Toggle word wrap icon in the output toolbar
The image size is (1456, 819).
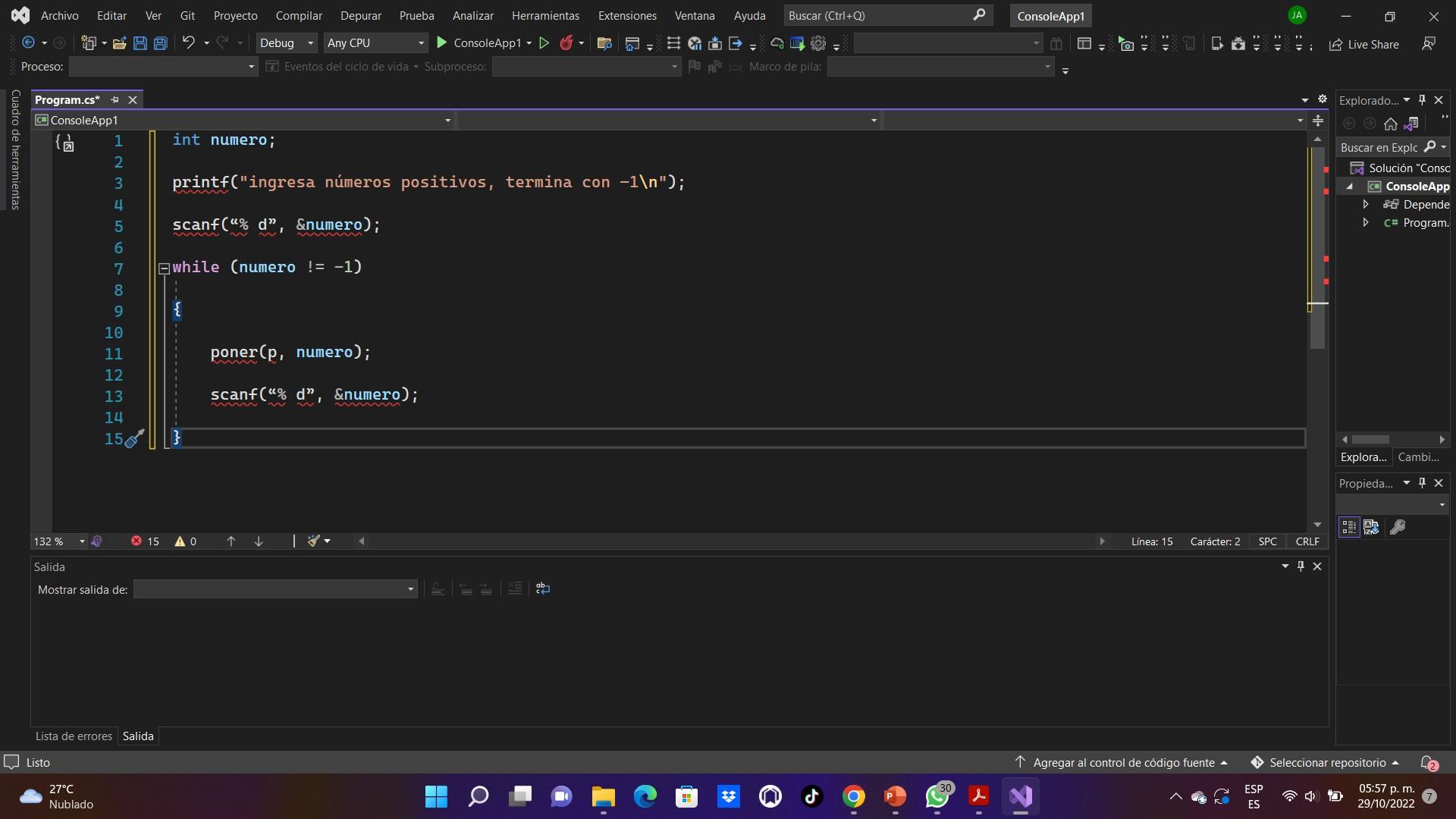click(x=542, y=588)
